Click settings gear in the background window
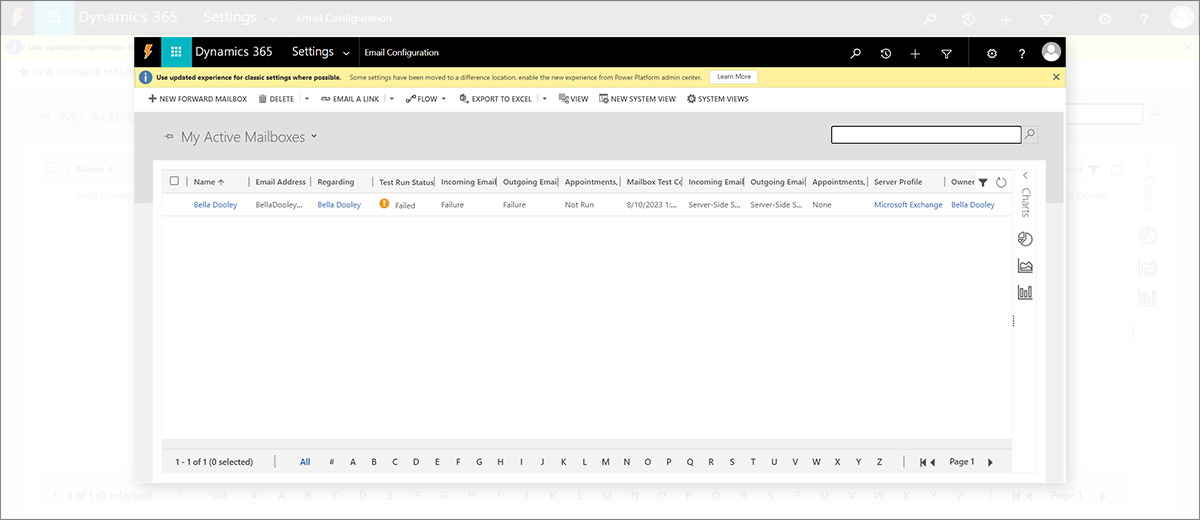 click(1105, 18)
